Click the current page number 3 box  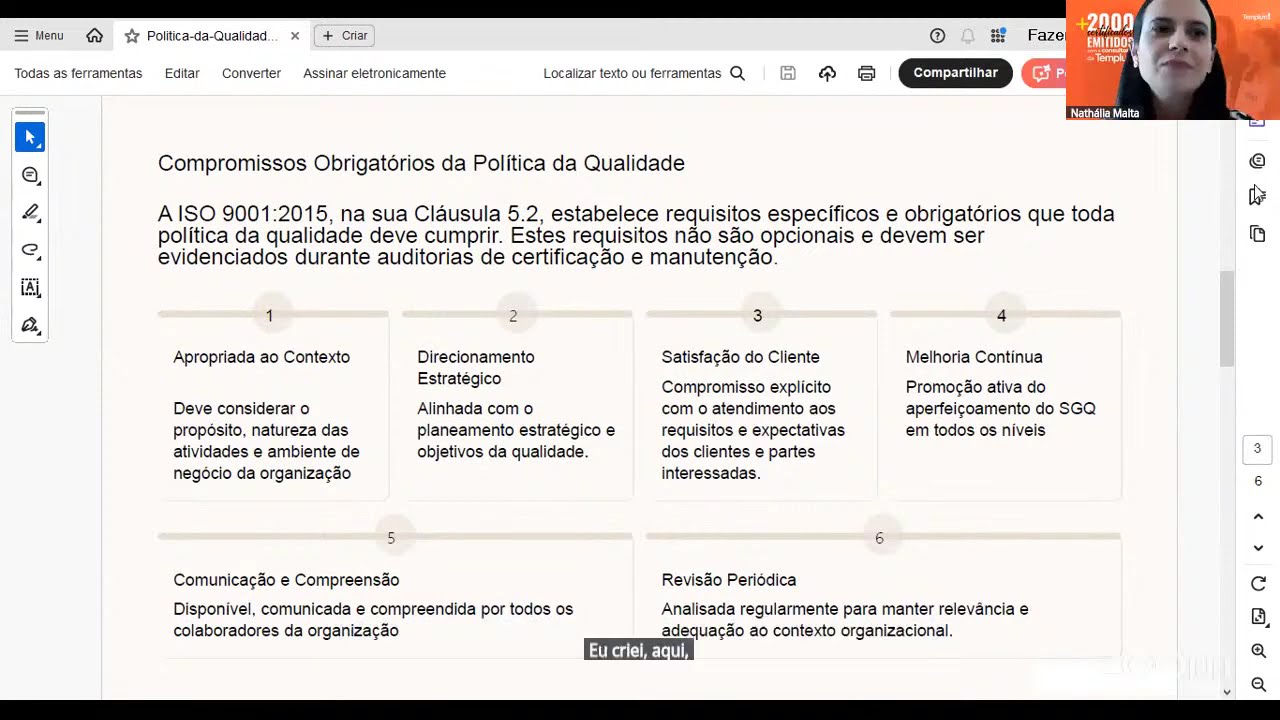pyautogui.click(x=1258, y=449)
